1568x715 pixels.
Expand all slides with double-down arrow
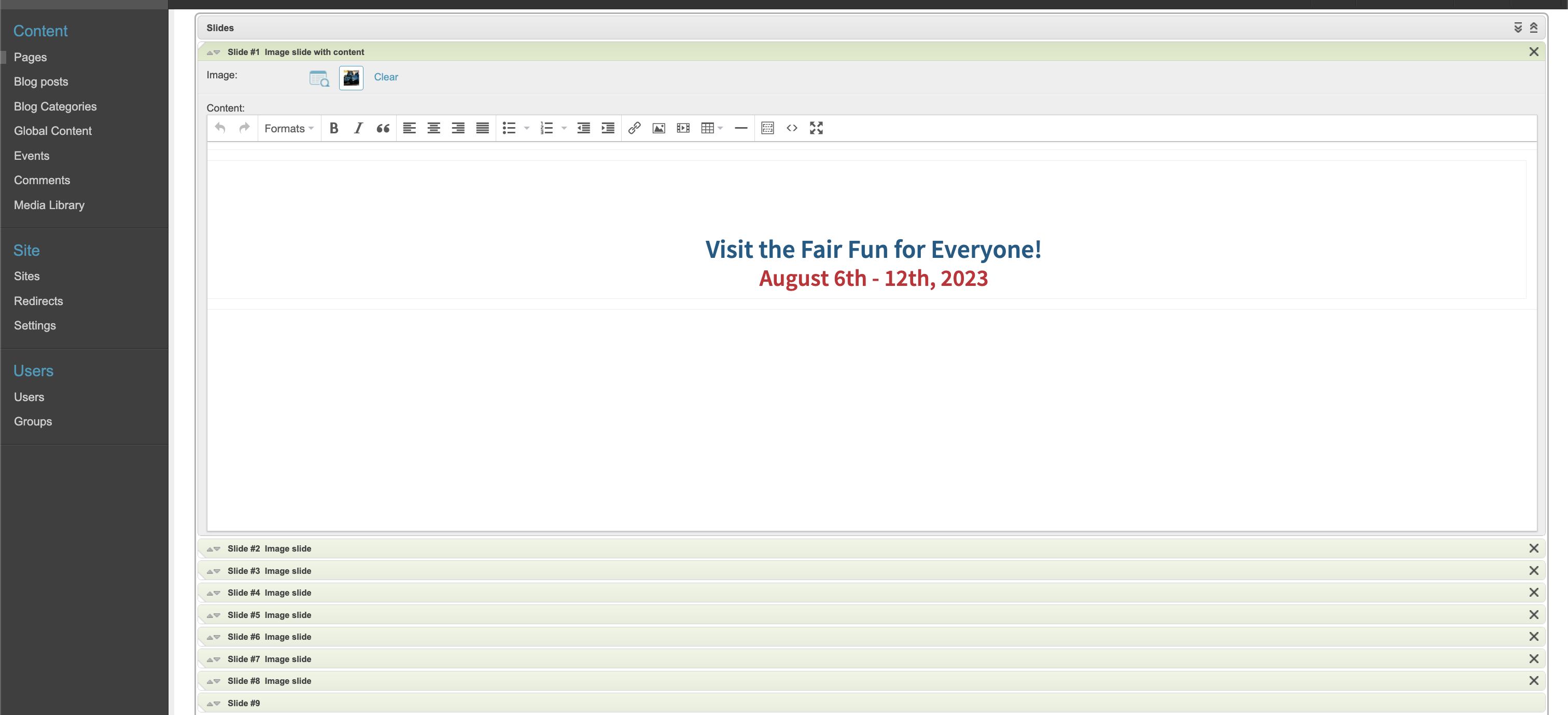pyautogui.click(x=1518, y=27)
